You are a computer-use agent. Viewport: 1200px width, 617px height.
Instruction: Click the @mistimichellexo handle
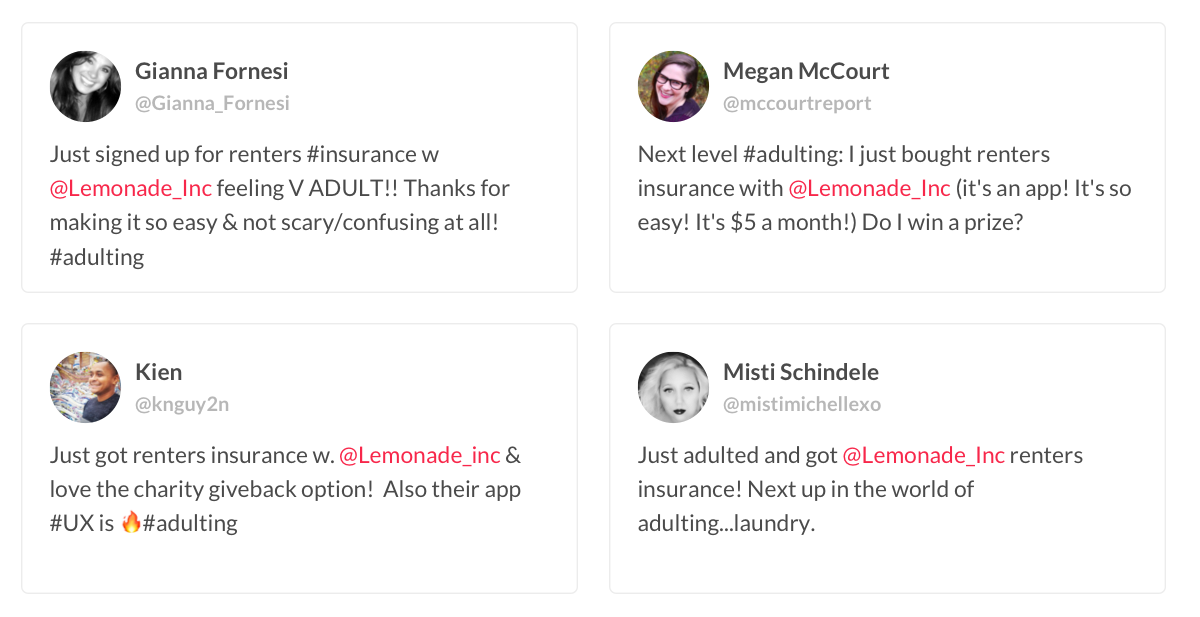pyautogui.click(x=801, y=404)
